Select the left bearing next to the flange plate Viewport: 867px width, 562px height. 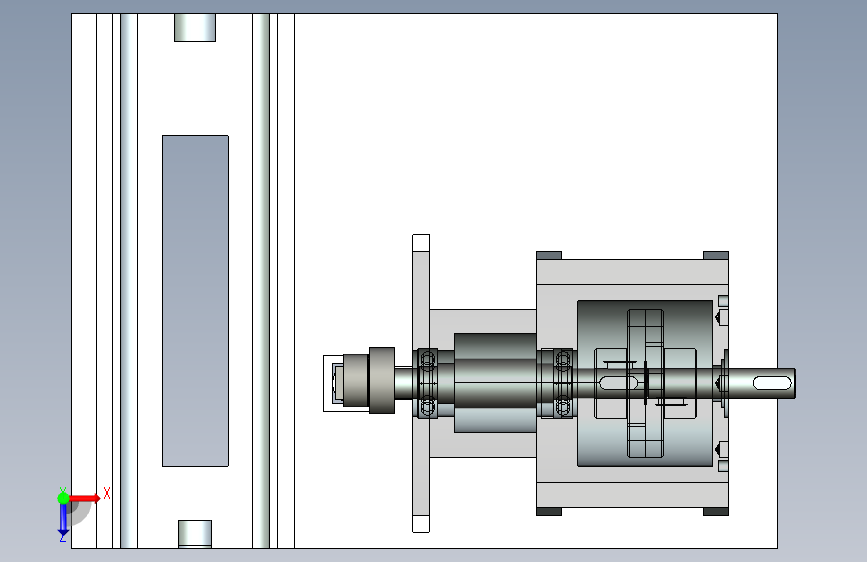(x=427, y=383)
